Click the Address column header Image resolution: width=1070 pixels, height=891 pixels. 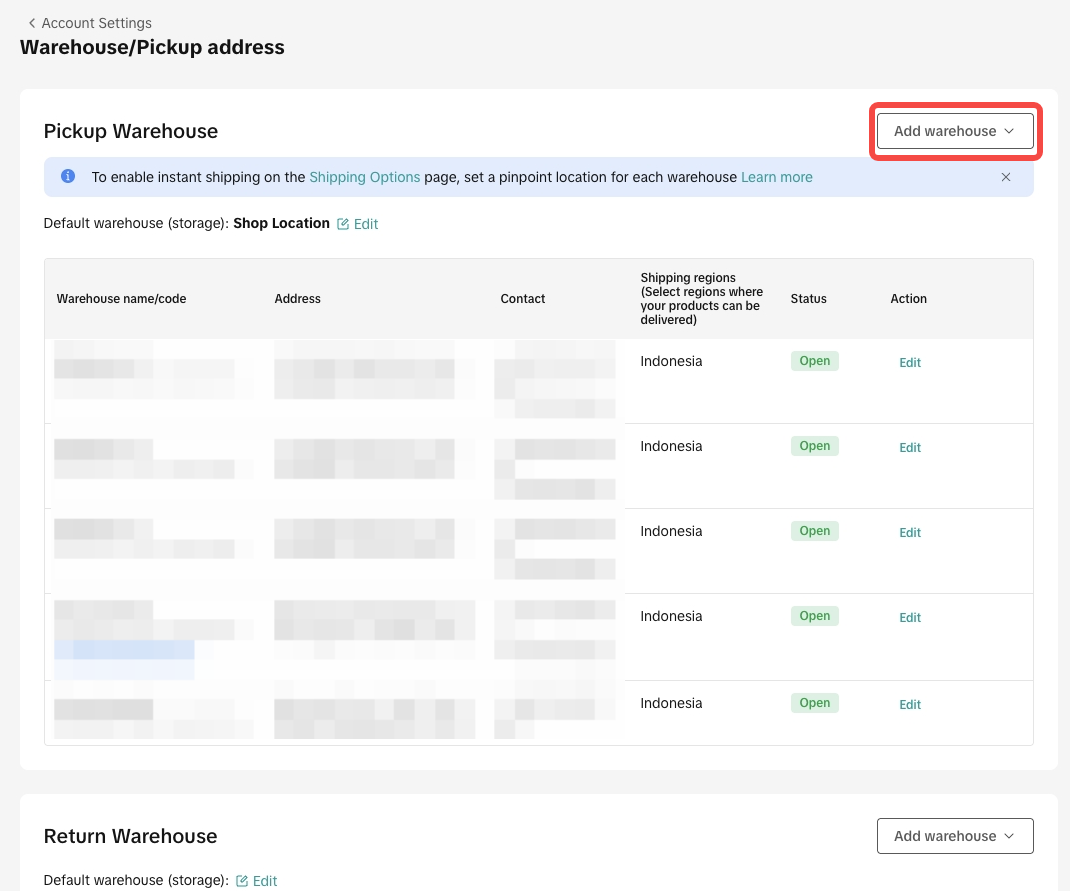click(x=297, y=299)
